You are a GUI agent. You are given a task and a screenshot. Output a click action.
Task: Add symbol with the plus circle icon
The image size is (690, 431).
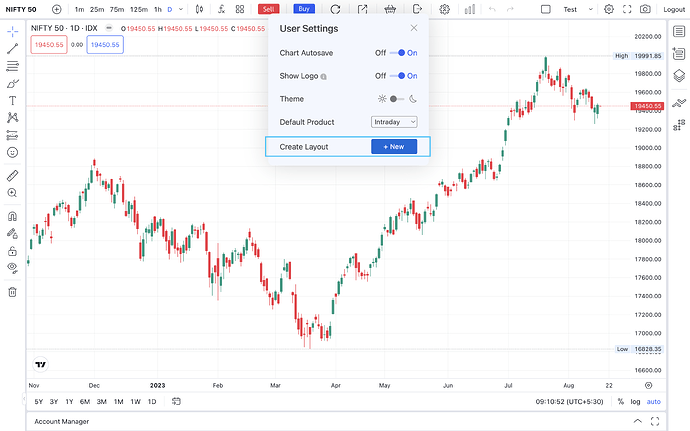click(57, 9)
